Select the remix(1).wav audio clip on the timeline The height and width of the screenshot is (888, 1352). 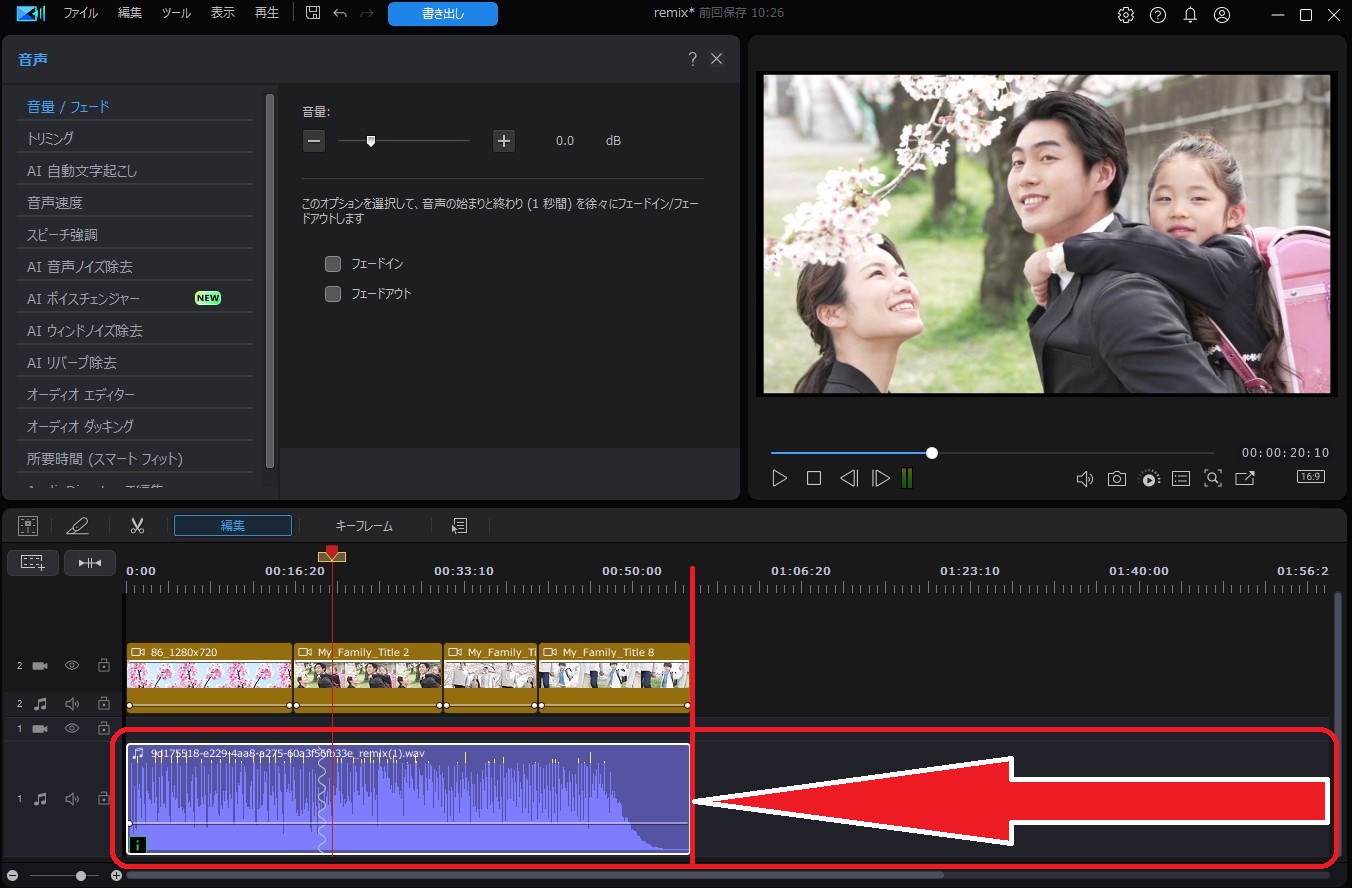(400, 800)
